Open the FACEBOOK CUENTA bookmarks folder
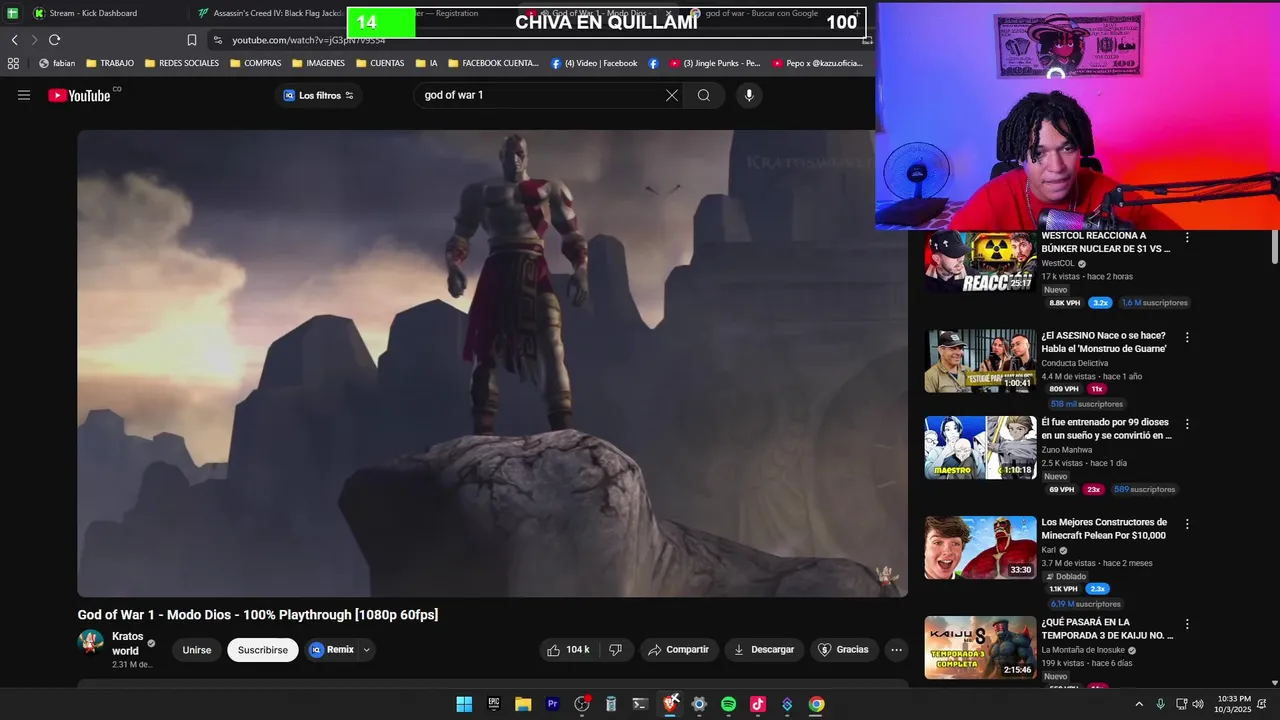 (493, 63)
